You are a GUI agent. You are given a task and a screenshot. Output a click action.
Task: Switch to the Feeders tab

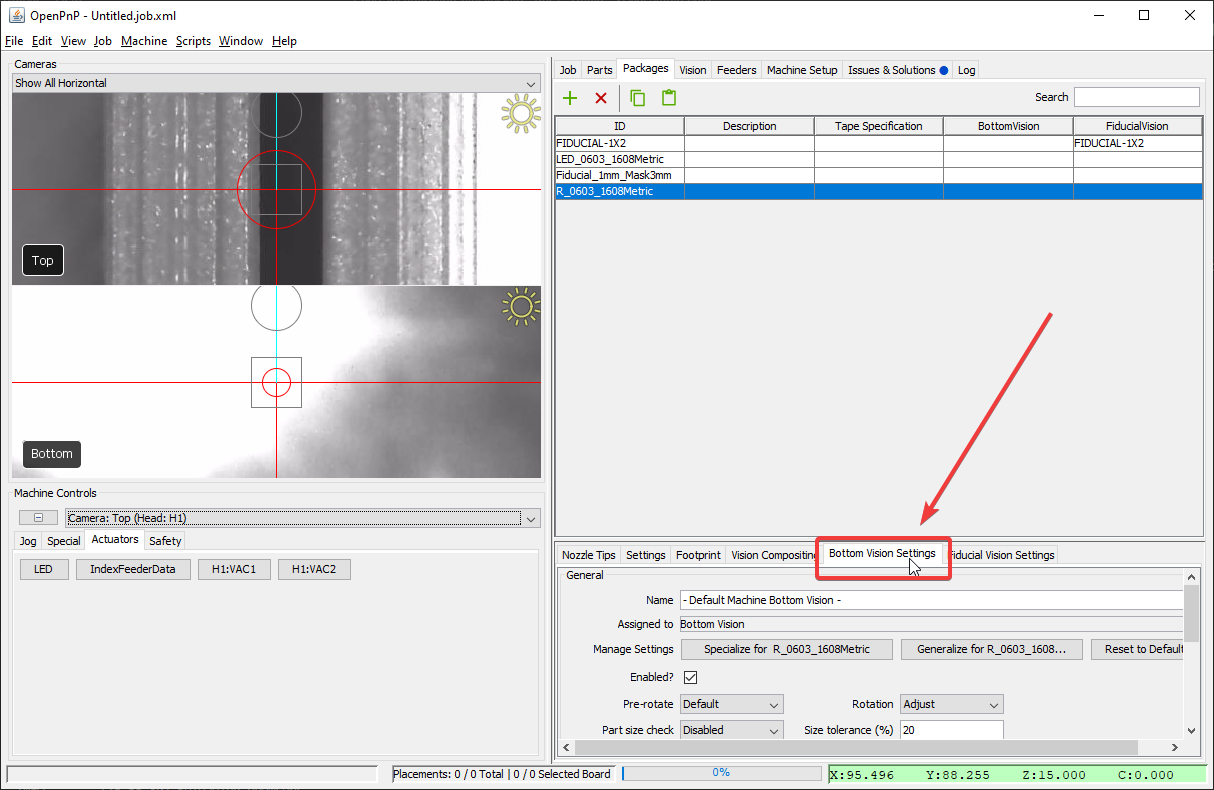click(x=736, y=70)
